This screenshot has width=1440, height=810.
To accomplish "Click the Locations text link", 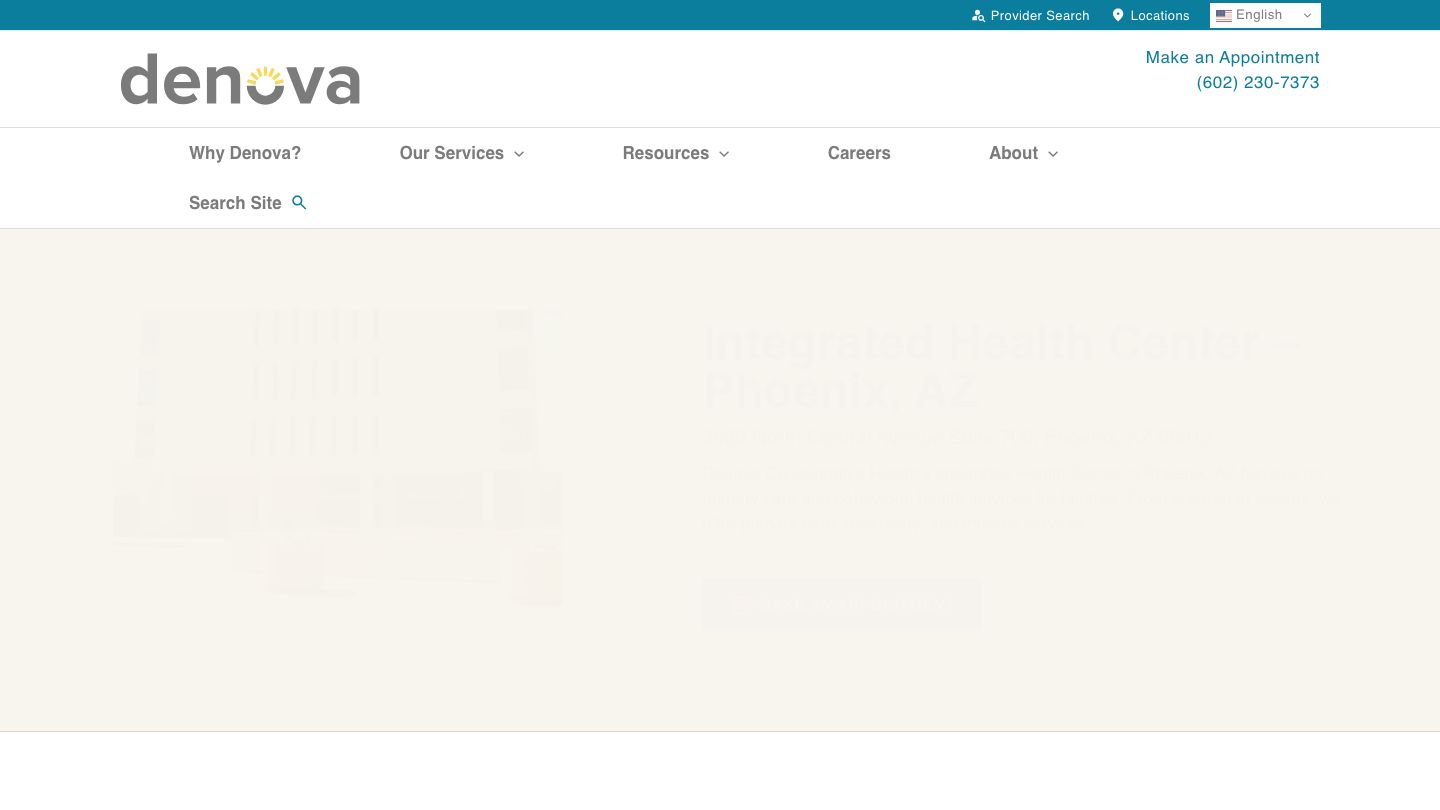I will [1160, 15].
